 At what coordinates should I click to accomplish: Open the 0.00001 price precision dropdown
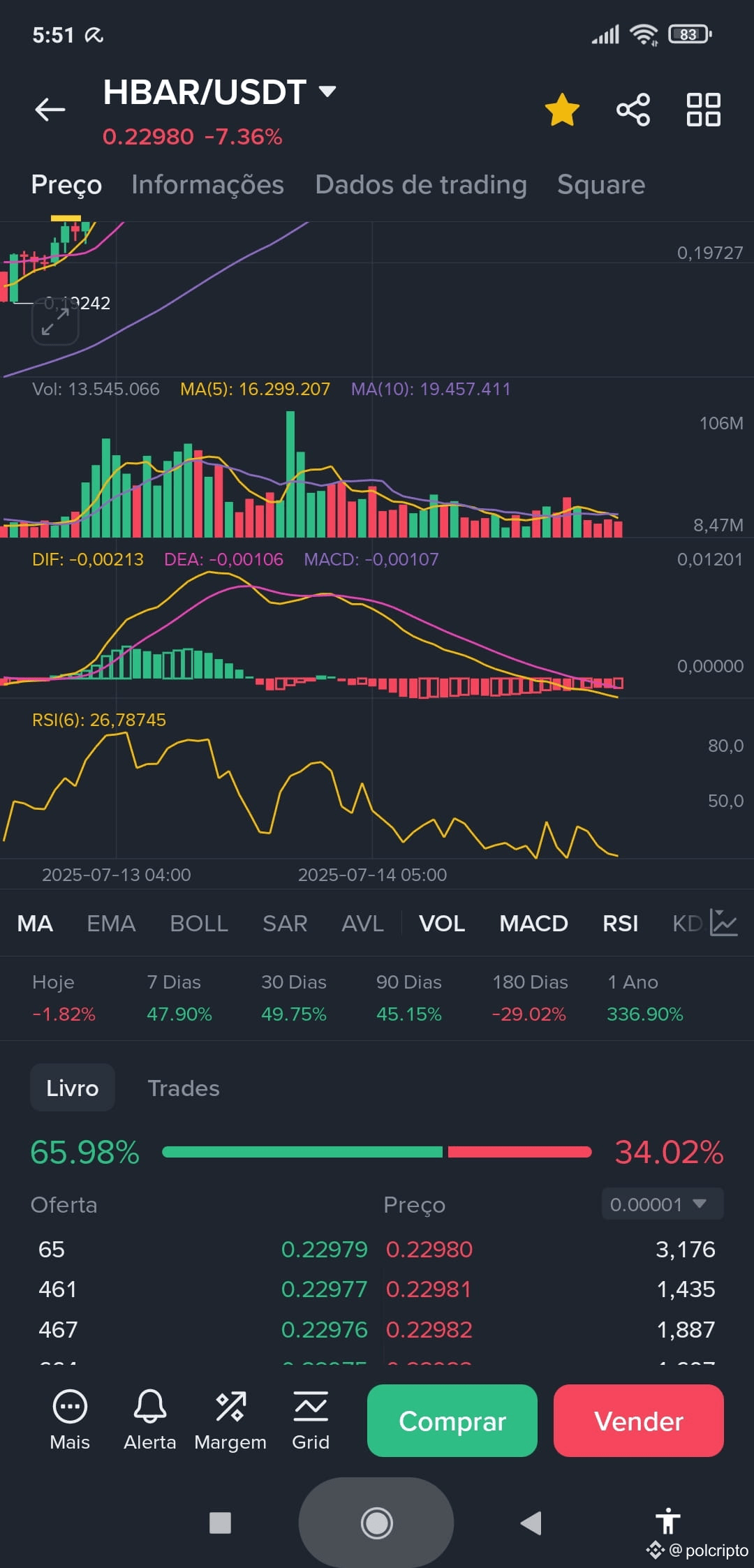(663, 1204)
